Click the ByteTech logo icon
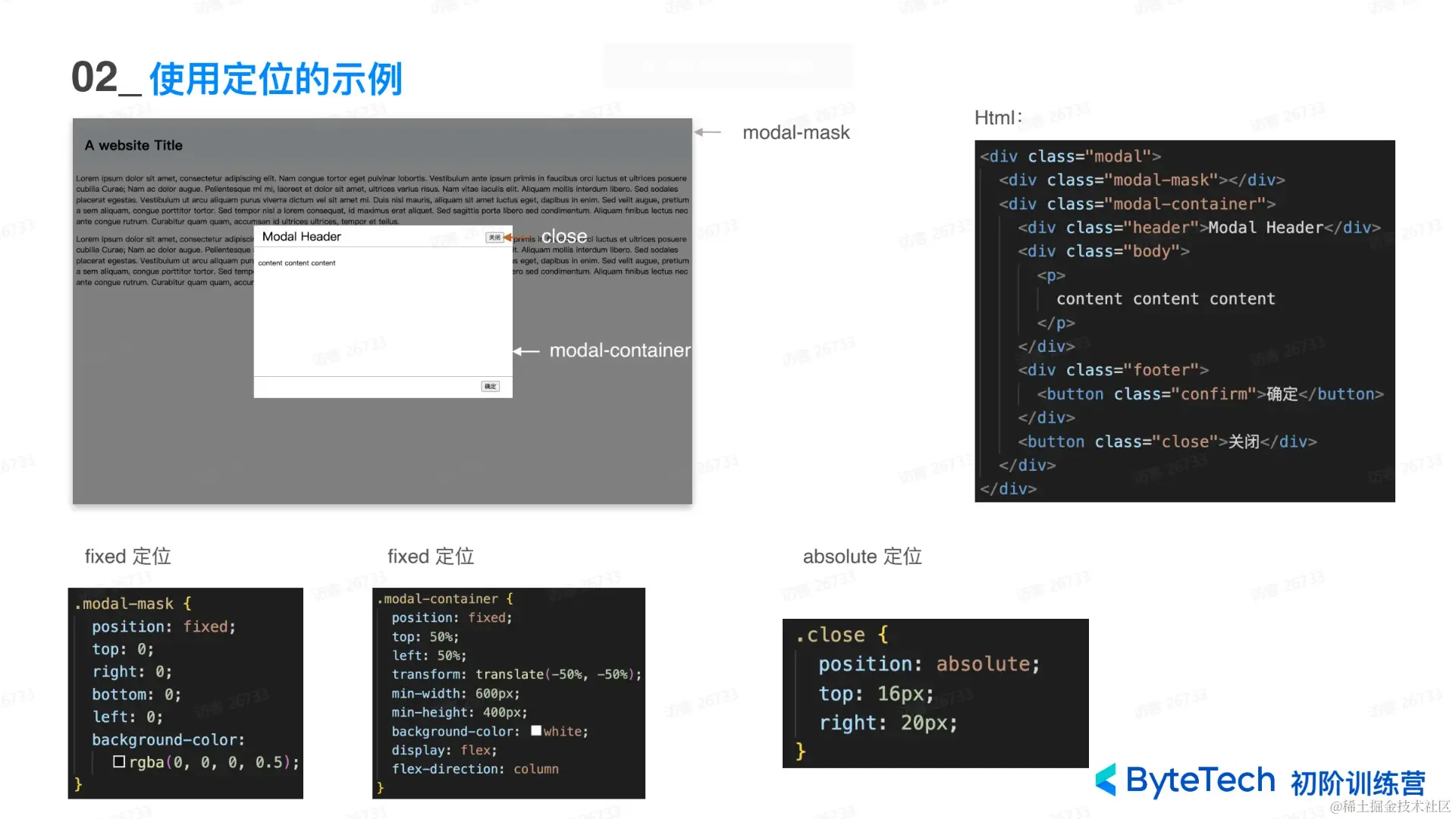Viewport: 1456px width, 819px height. coord(1106,780)
